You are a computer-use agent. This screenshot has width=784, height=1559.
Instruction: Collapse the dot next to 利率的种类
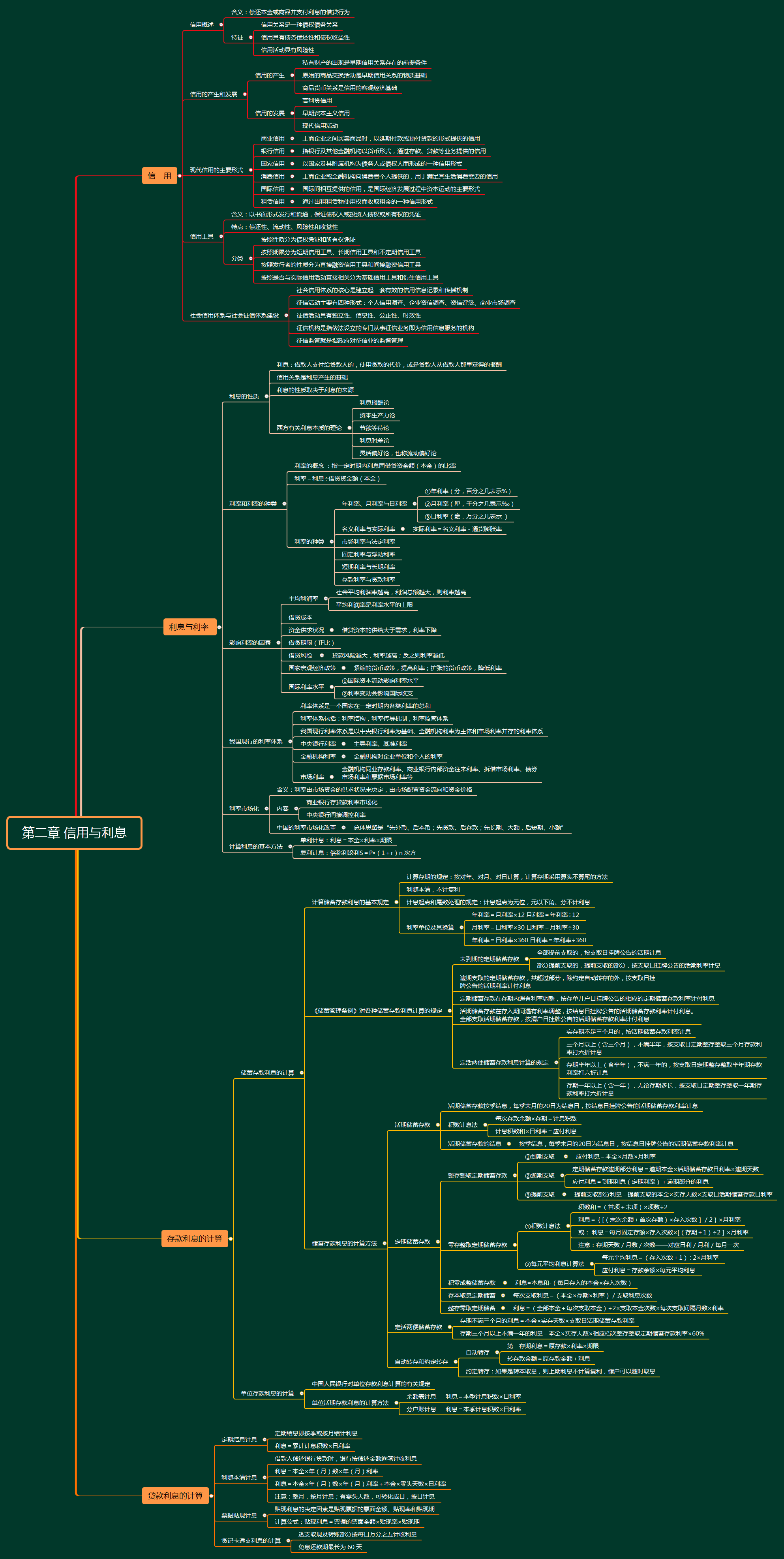[x=332, y=542]
